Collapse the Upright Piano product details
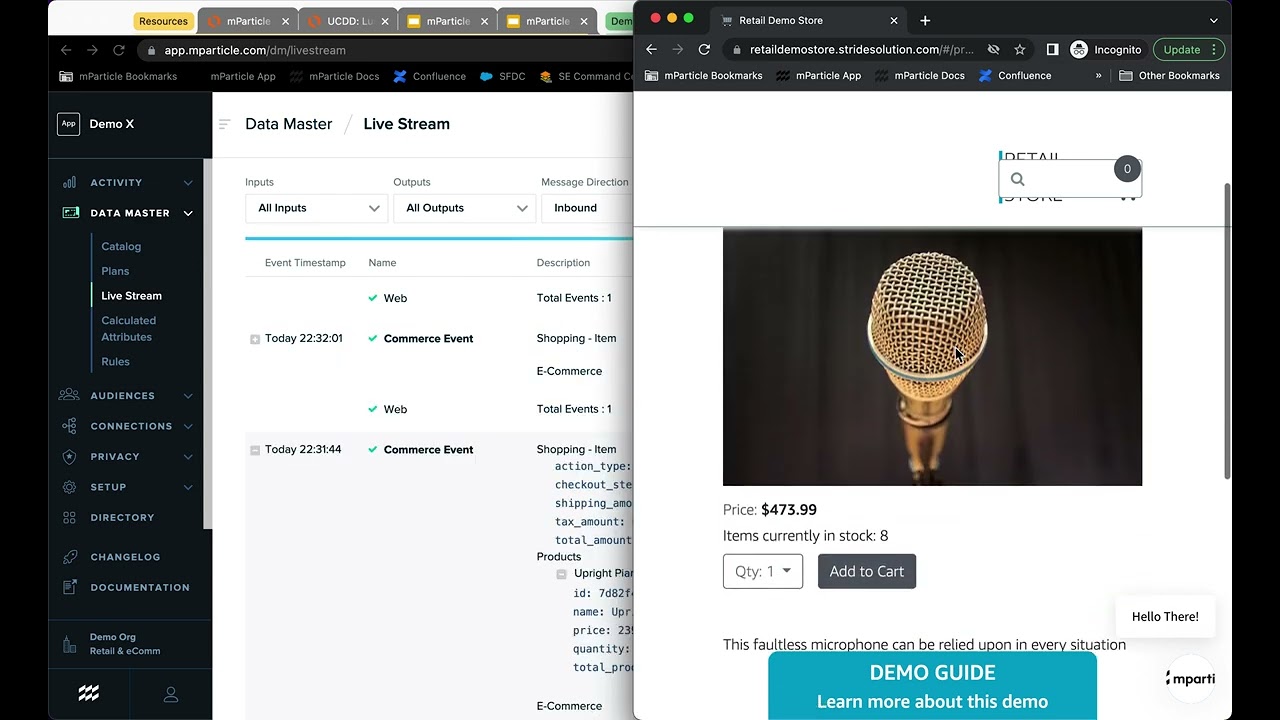 [x=561, y=574]
